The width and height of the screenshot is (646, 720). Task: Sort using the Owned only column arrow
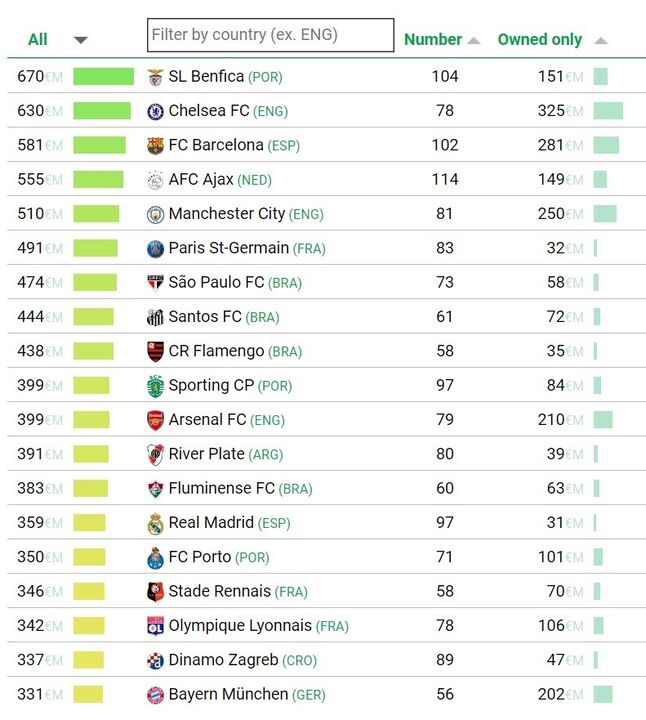[x=600, y=41]
